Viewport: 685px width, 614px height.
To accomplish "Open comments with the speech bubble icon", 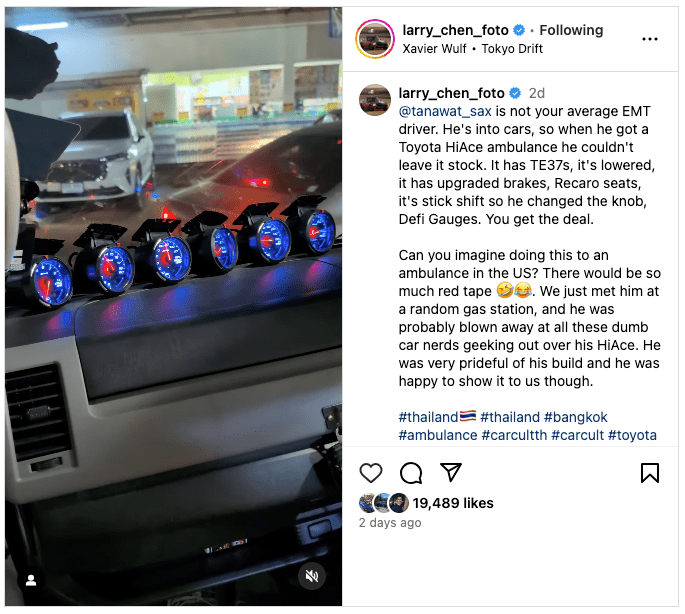I will click(411, 473).
